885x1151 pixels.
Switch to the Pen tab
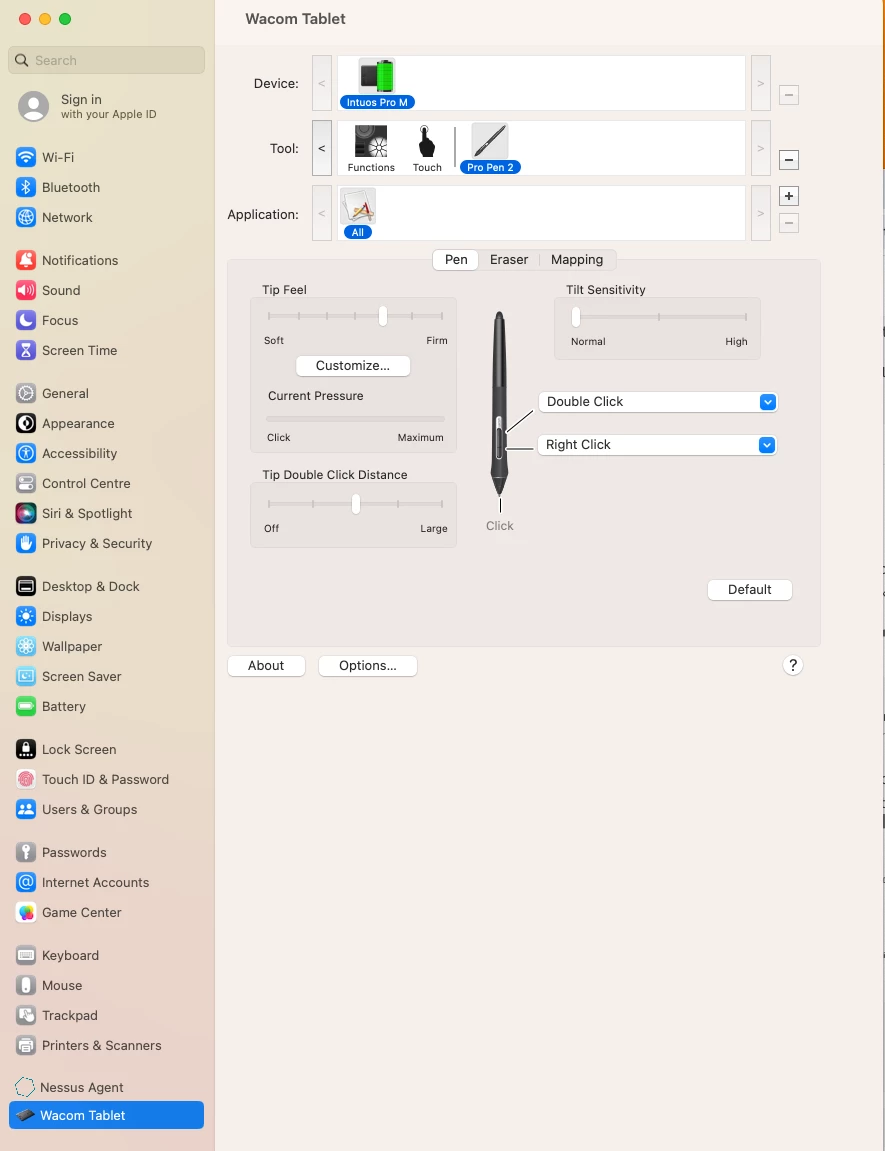(456, 259)
